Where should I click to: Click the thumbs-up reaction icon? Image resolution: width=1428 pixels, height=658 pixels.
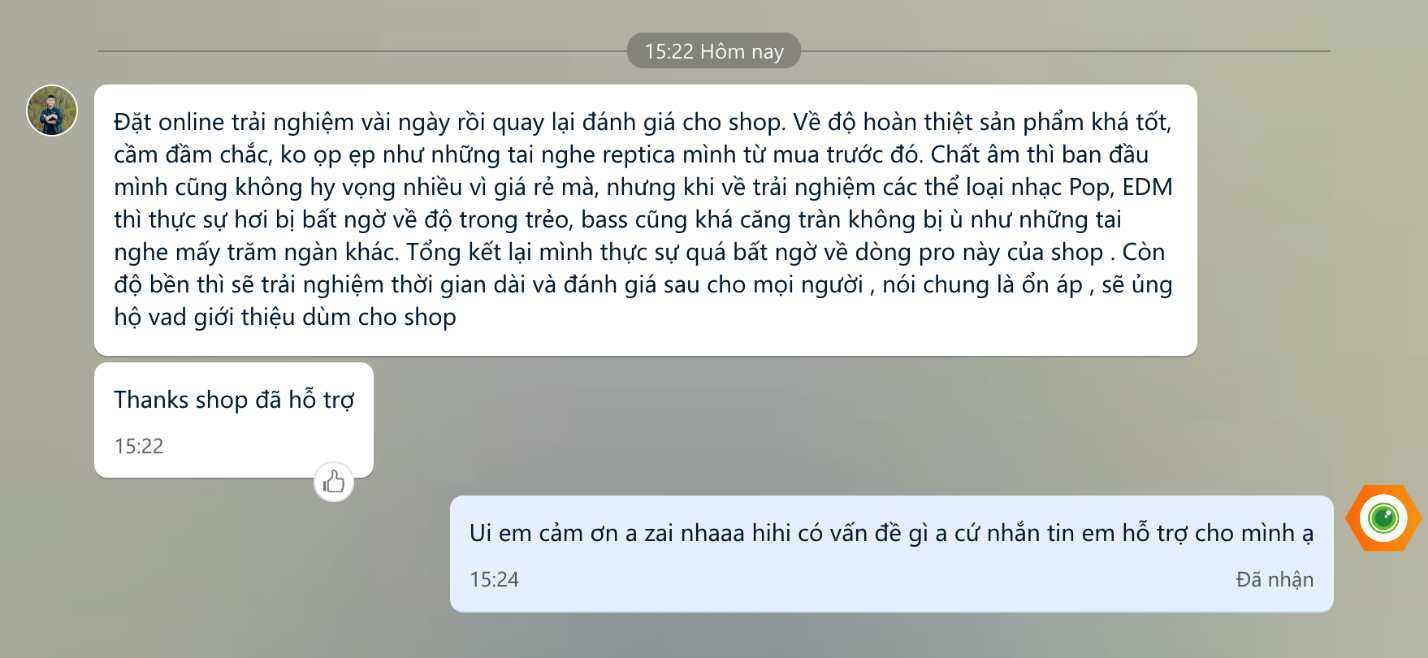click(x=334, y=482)
